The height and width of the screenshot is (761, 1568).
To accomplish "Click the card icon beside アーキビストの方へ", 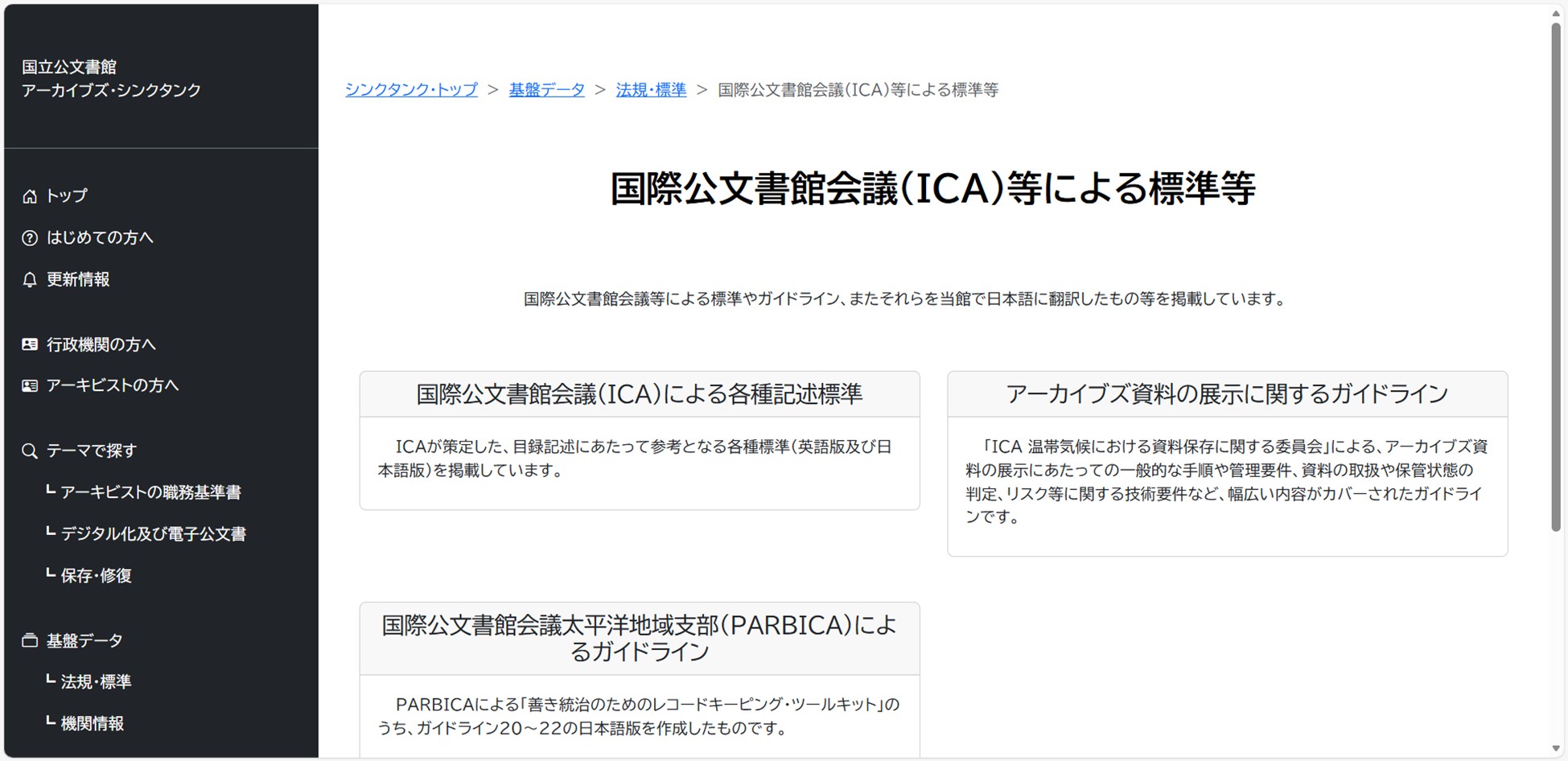I will click(x=30, y=386).
